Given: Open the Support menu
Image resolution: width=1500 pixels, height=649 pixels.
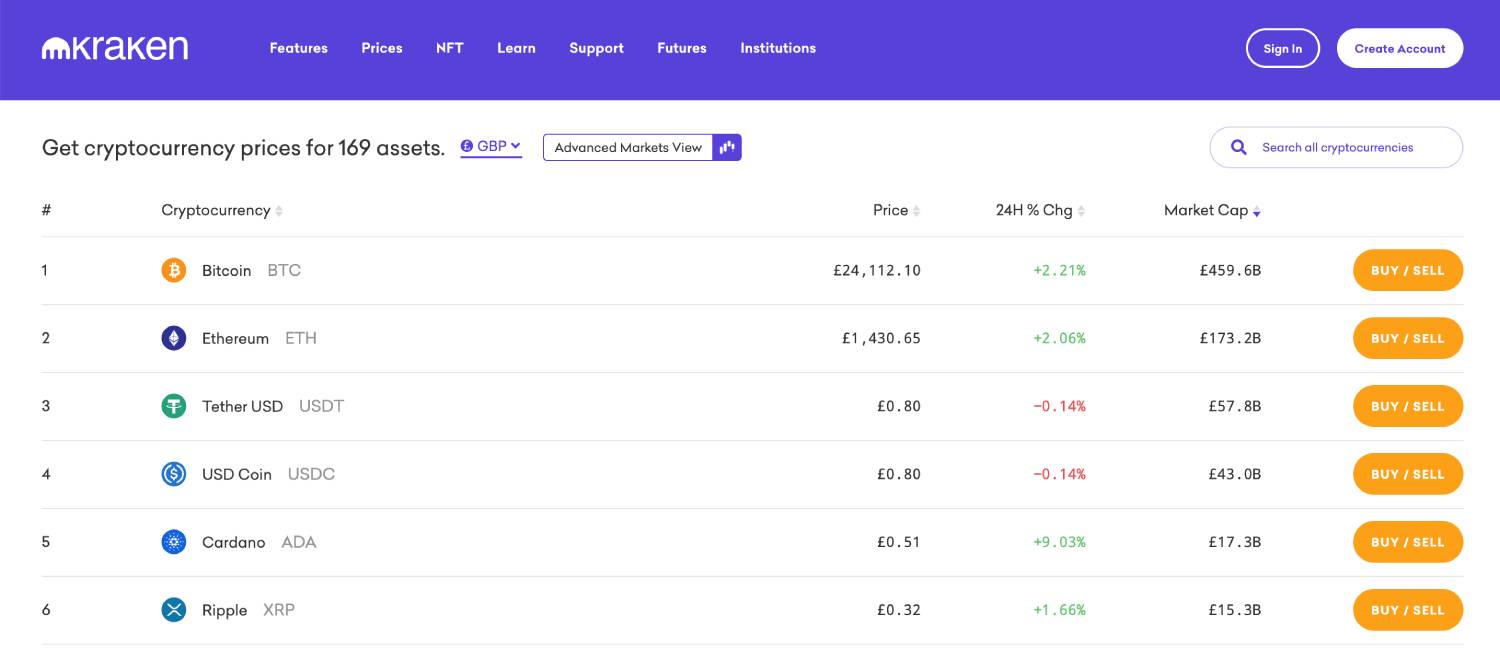Looking at the screenshot, I should tap(597, 48).
